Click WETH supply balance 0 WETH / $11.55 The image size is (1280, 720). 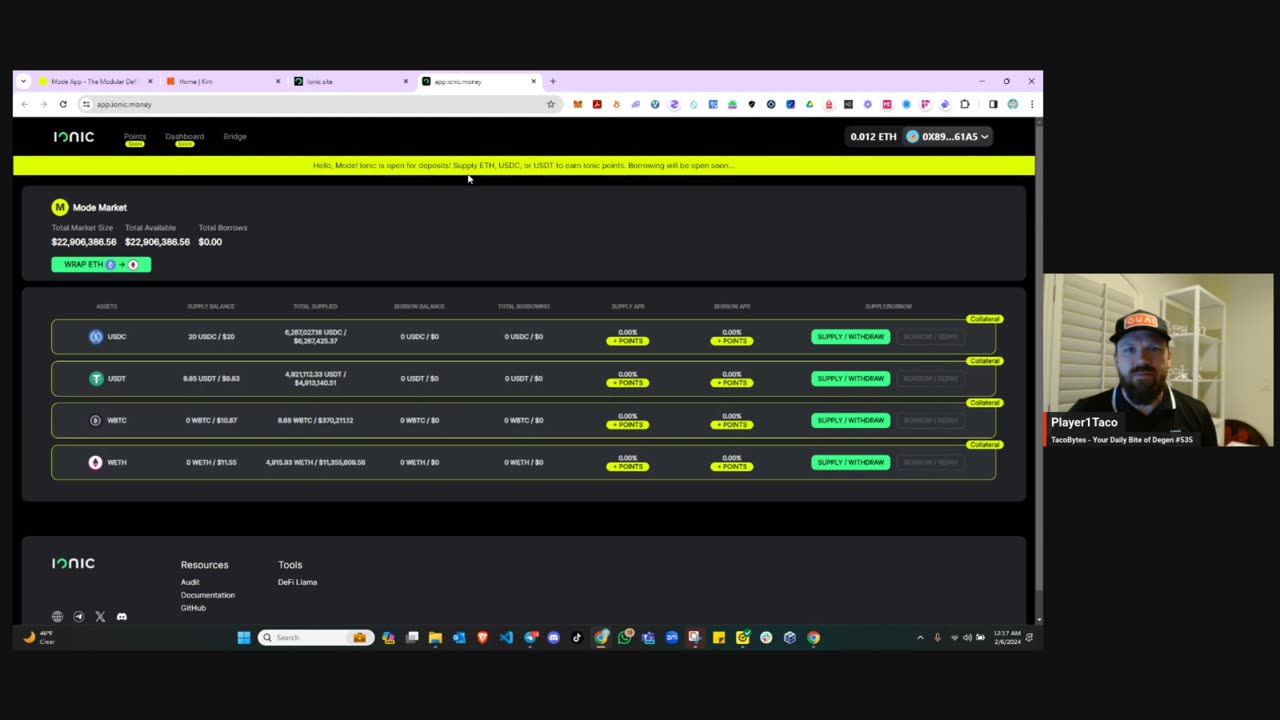point(211,463)
